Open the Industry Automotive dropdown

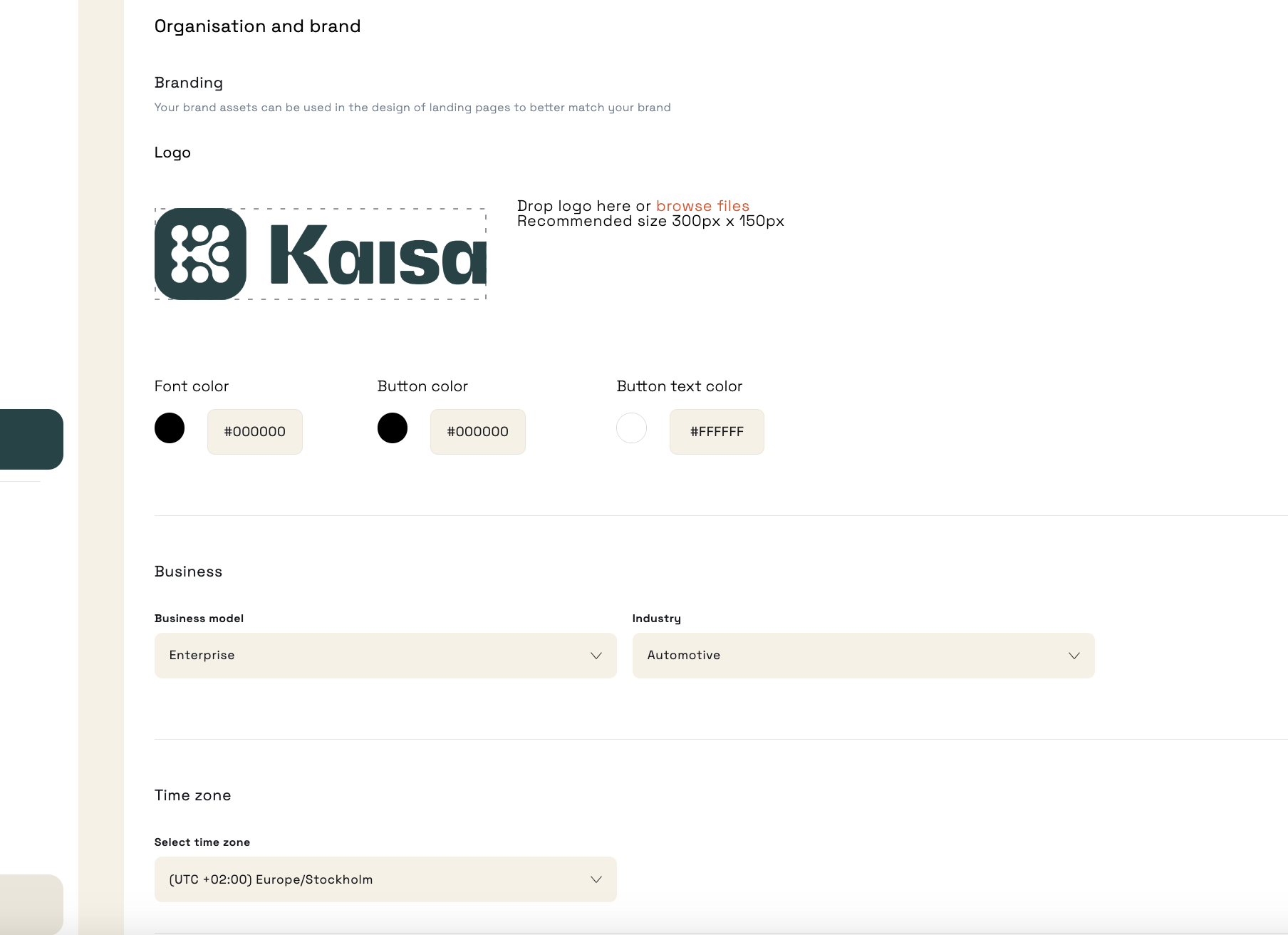863,656
